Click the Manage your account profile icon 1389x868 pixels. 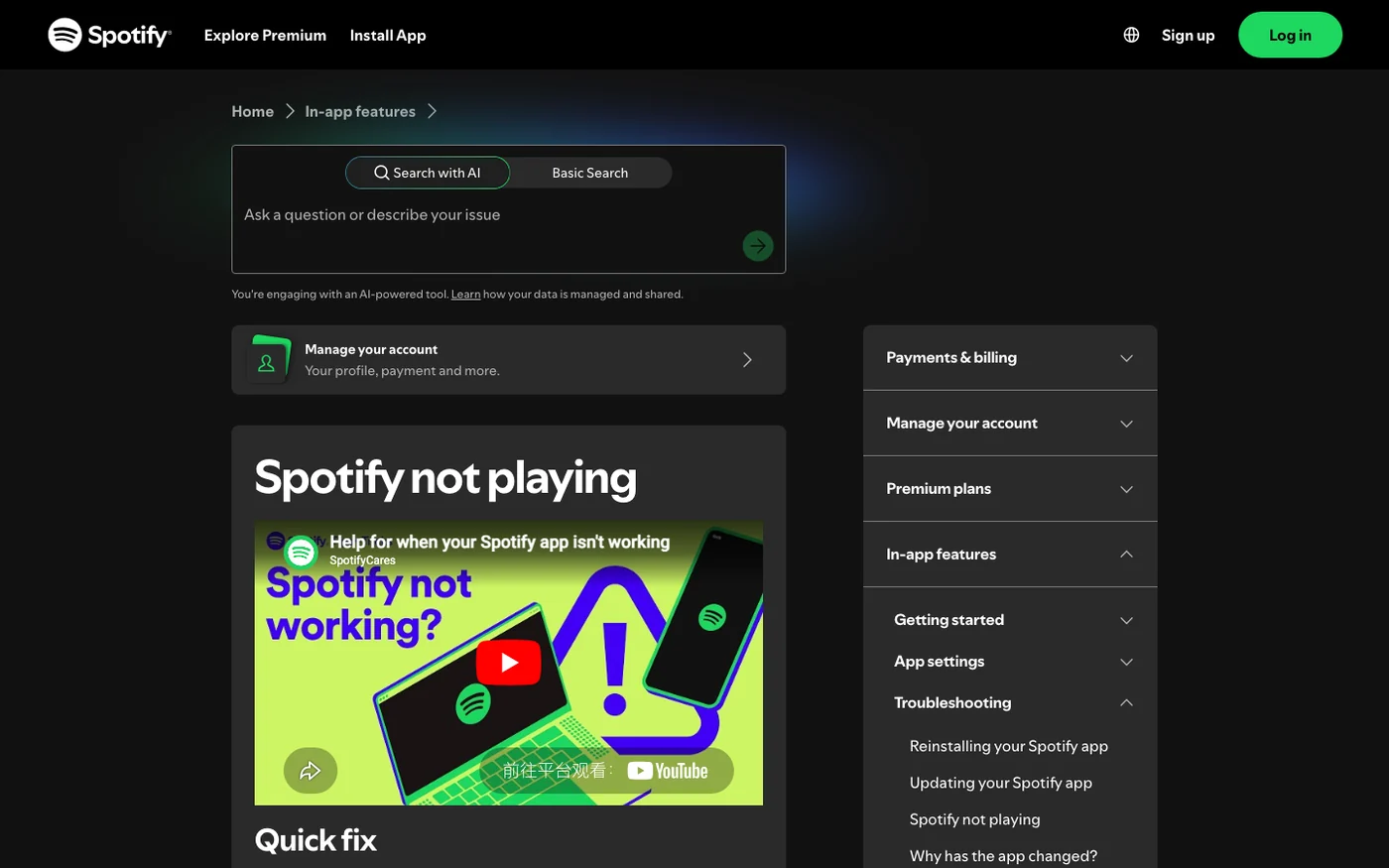coord(267,360)
